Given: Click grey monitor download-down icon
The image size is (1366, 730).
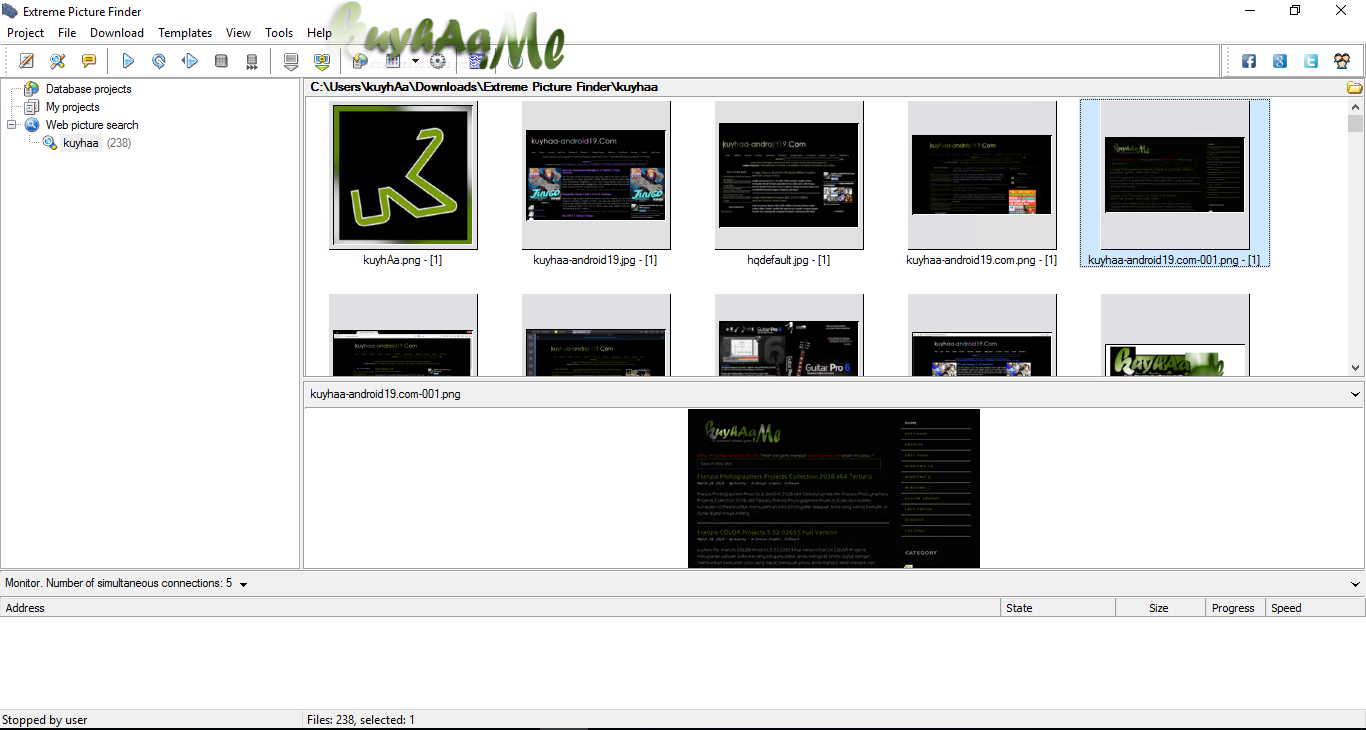Looking at the screenshot, I should pyautogui.click(x=291, y=61).
